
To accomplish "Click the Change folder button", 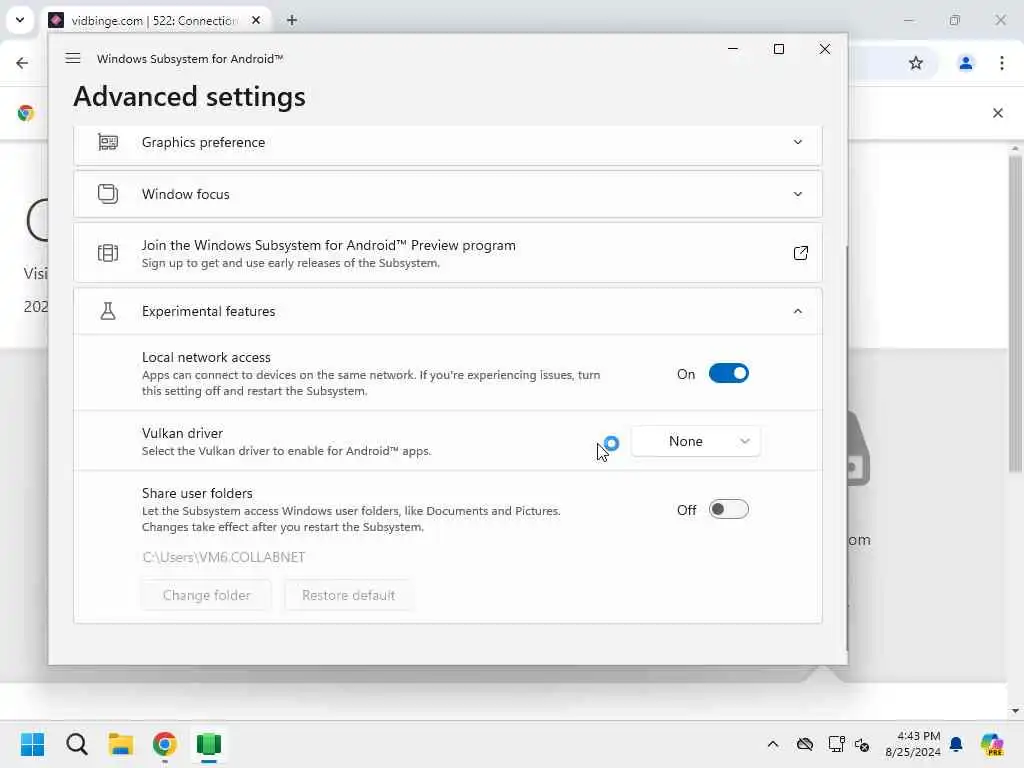I will point(206,595).
